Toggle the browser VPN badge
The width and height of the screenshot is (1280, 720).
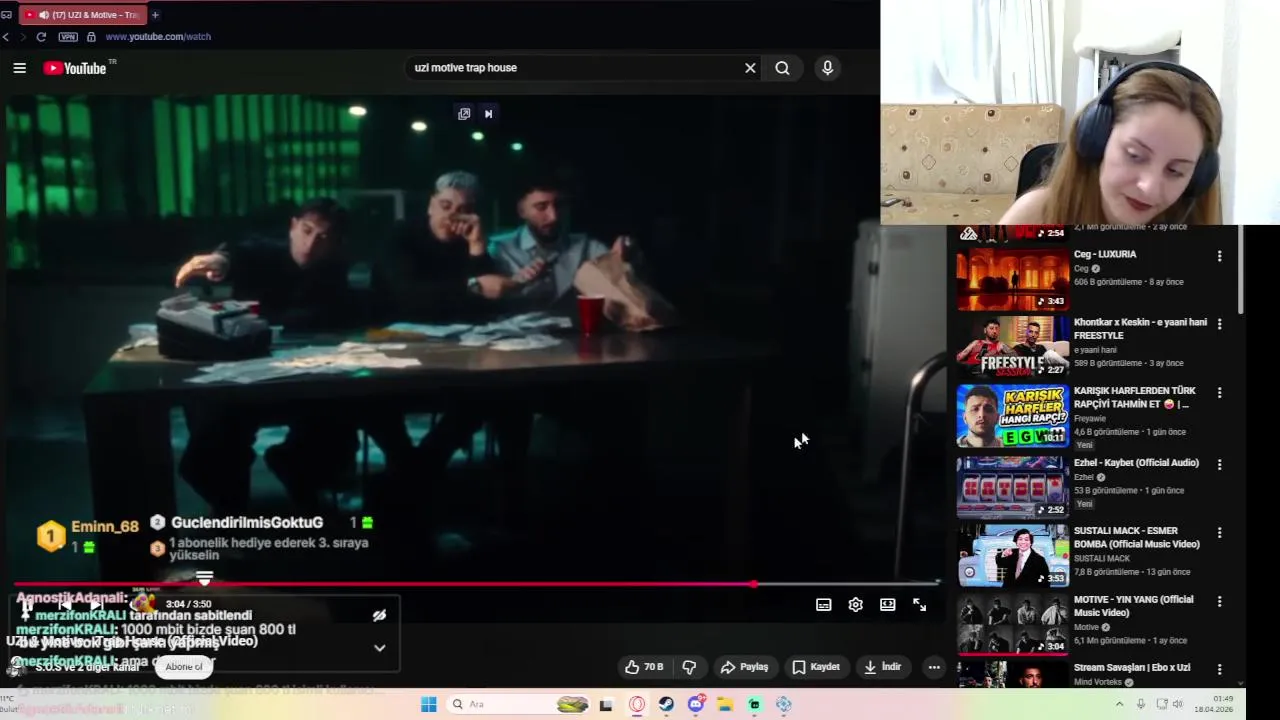pyautogui.click(x=68, y=37)
